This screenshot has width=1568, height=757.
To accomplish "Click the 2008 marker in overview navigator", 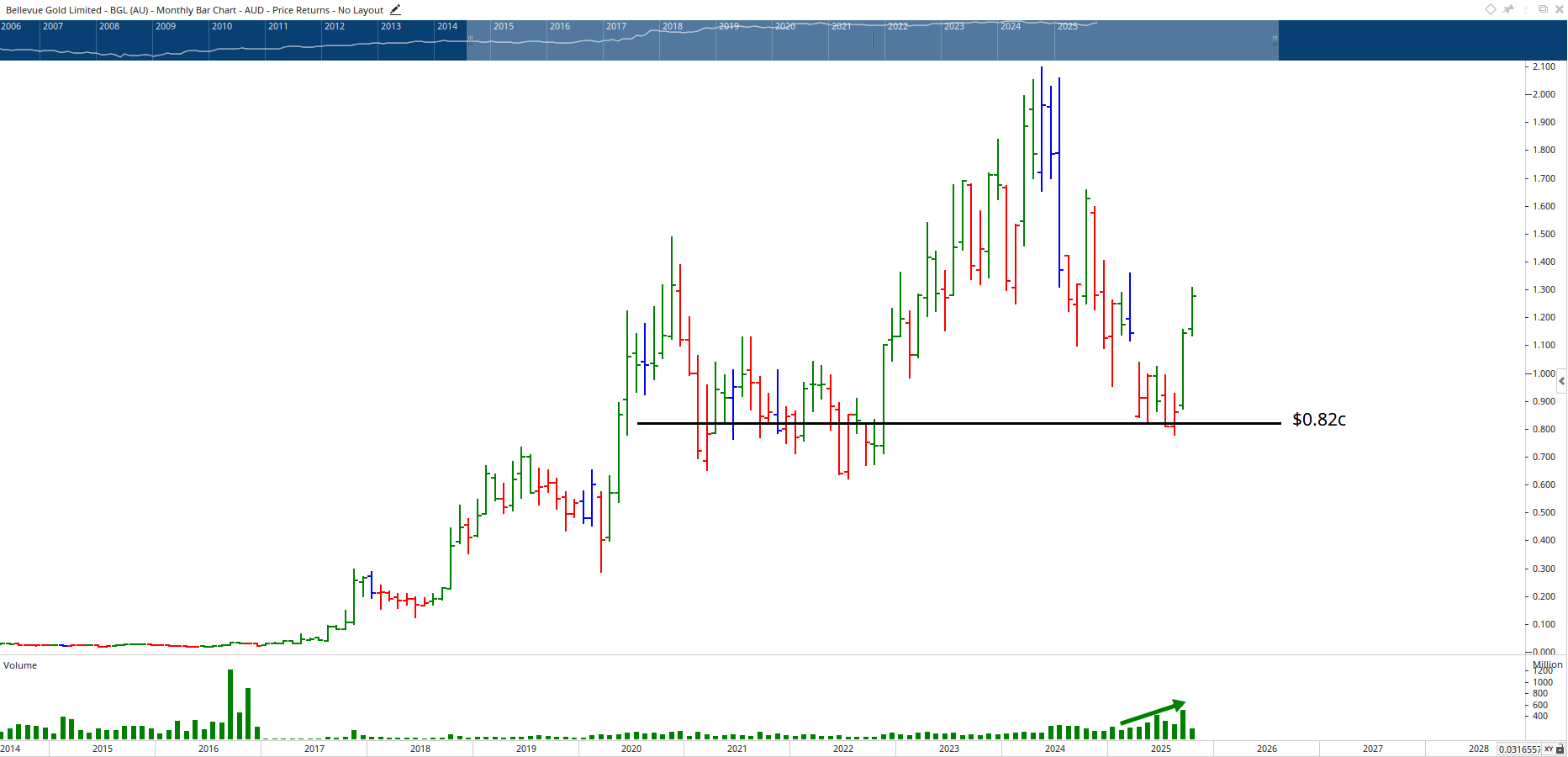I will tap(109, 26).
